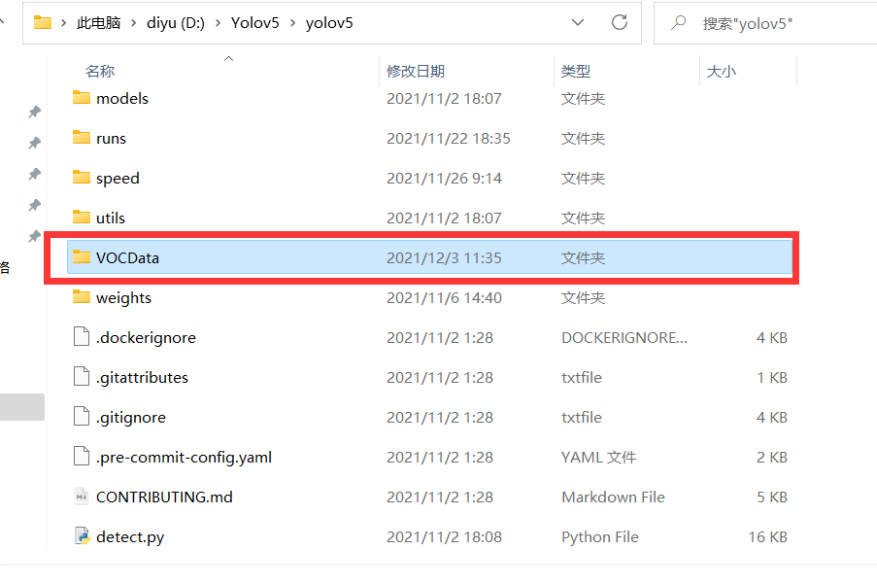Image resolution: width=877 pixels, height=568 pixels.
Task: Sort by 大小 column header
Action: [x=722, y=71]
